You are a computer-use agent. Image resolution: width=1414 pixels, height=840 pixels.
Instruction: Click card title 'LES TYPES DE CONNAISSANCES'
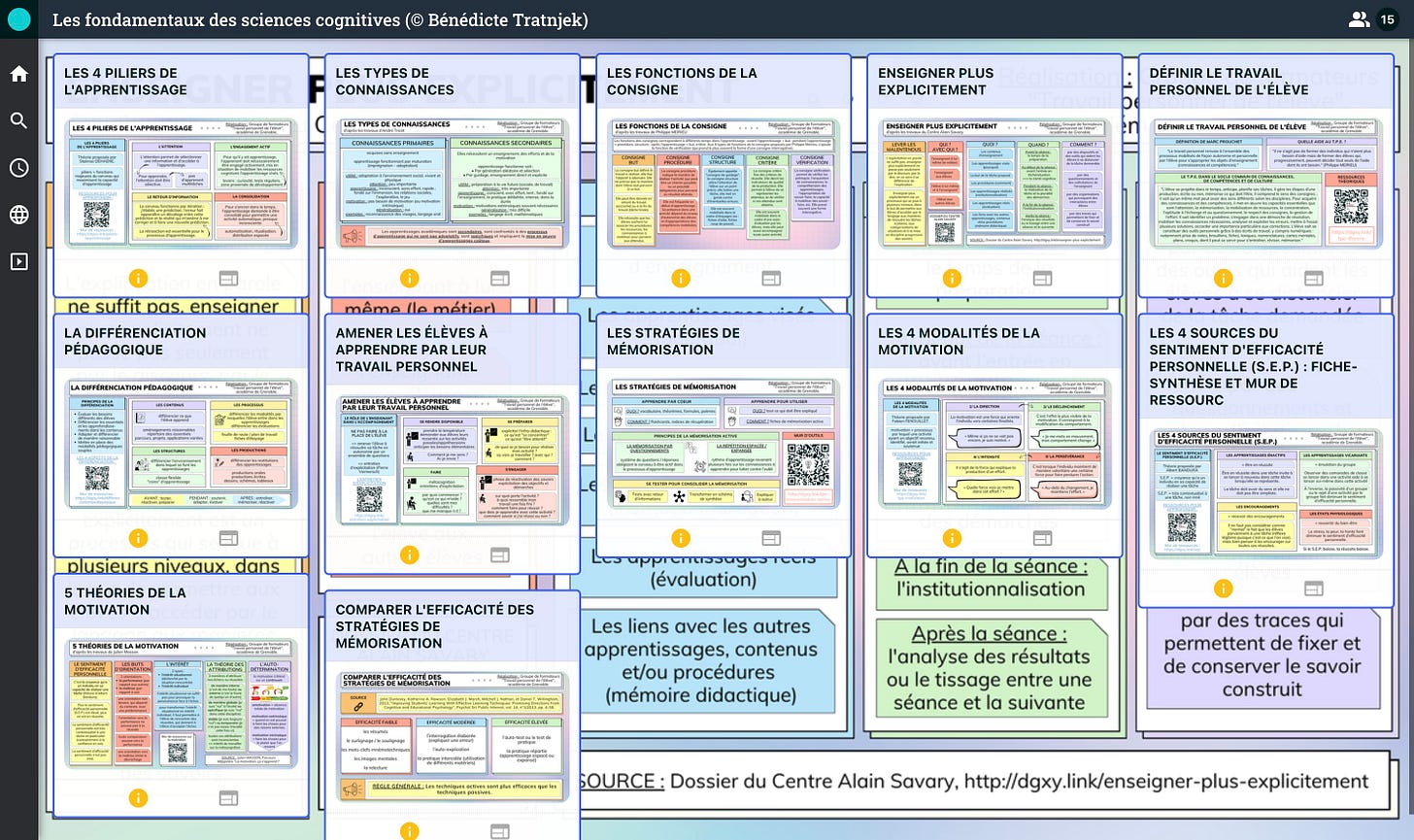click(395, 82)
